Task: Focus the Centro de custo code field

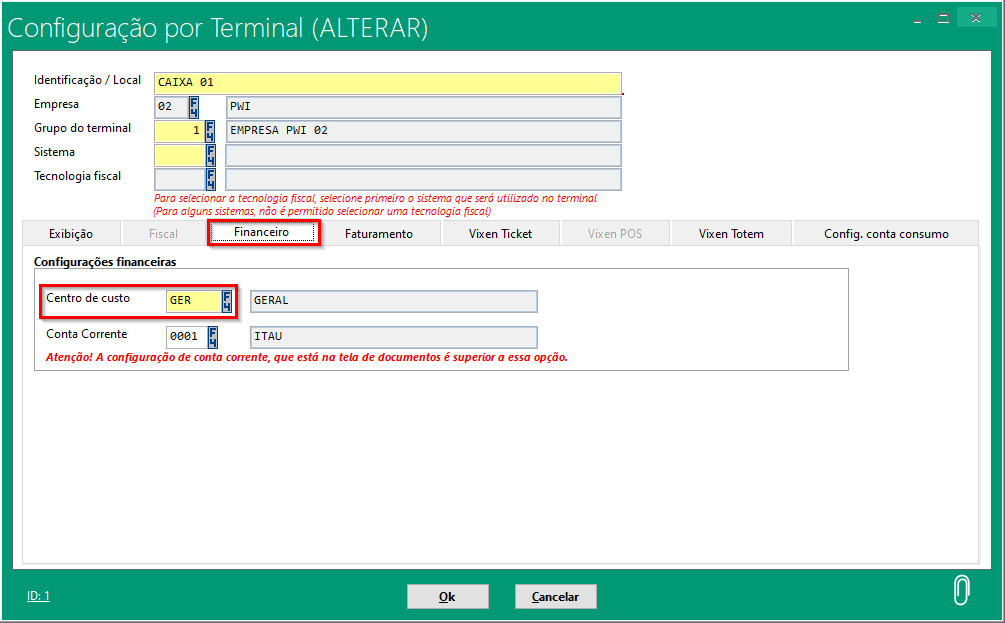Action: [x=193, y=301]
